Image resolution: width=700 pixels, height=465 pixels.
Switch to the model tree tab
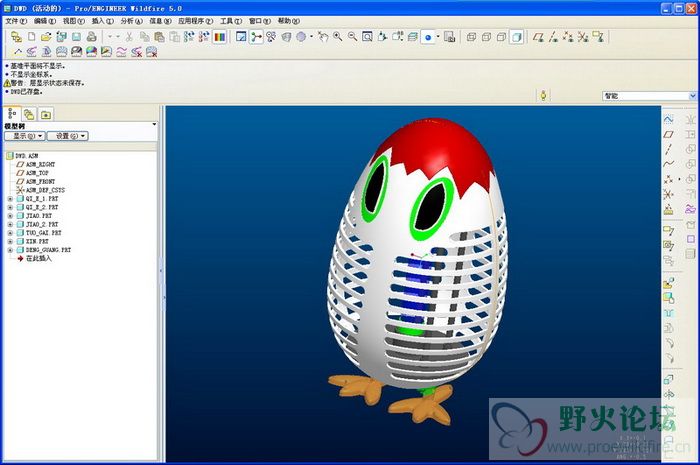[12, 114]
